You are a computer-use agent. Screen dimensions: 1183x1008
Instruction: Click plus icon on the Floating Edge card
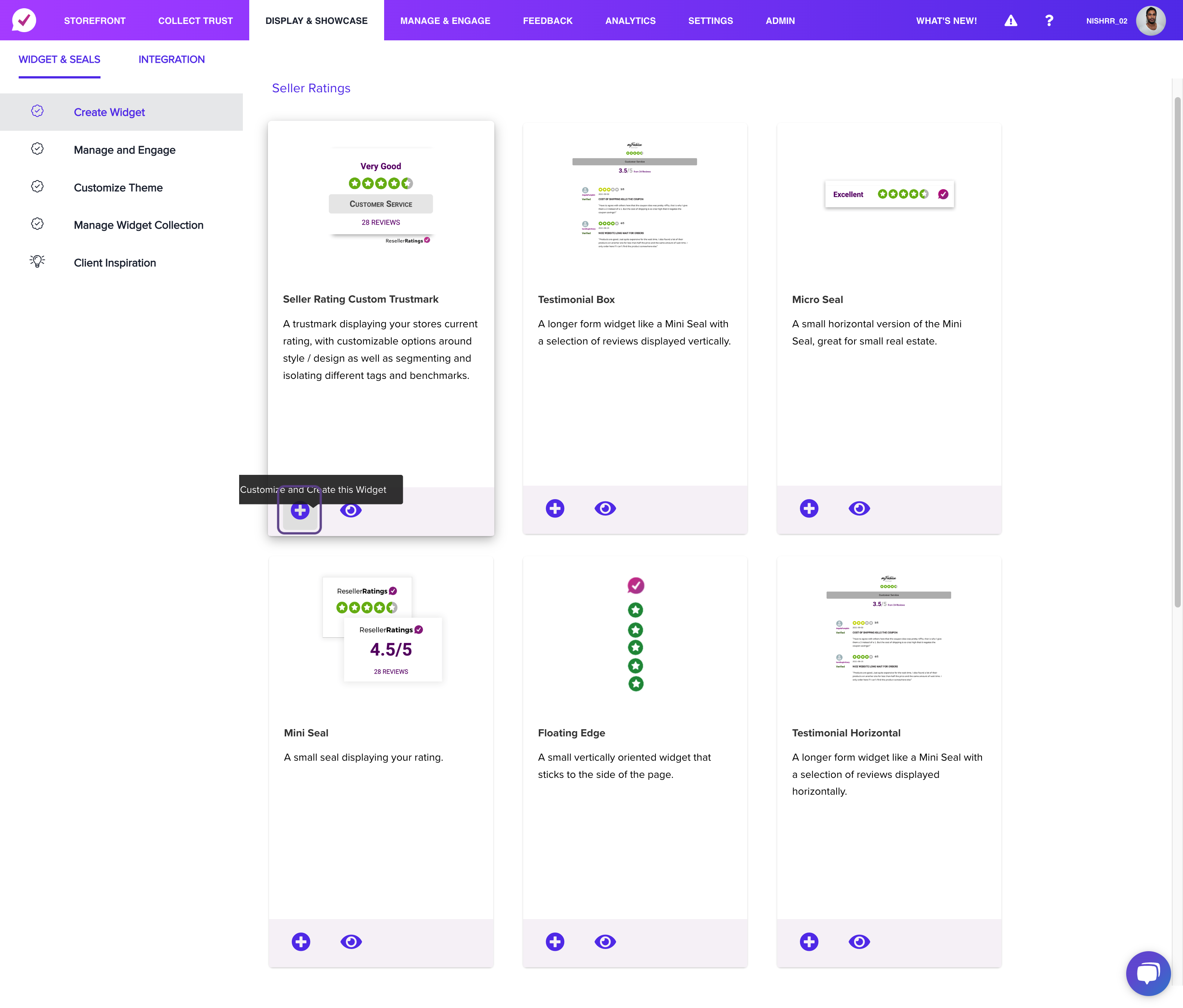click(x=555, y=941)
